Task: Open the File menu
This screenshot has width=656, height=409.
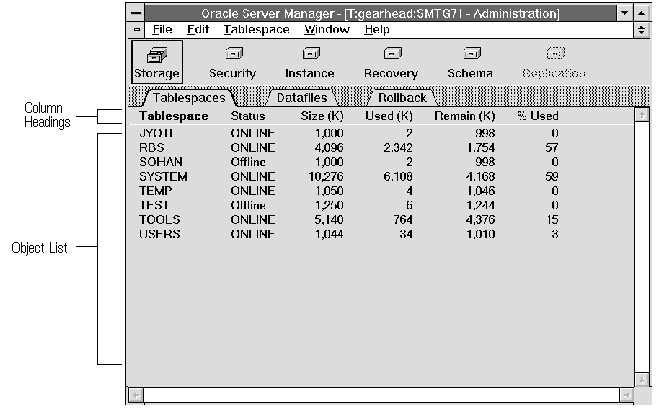Action: click(x=162, y=30)
